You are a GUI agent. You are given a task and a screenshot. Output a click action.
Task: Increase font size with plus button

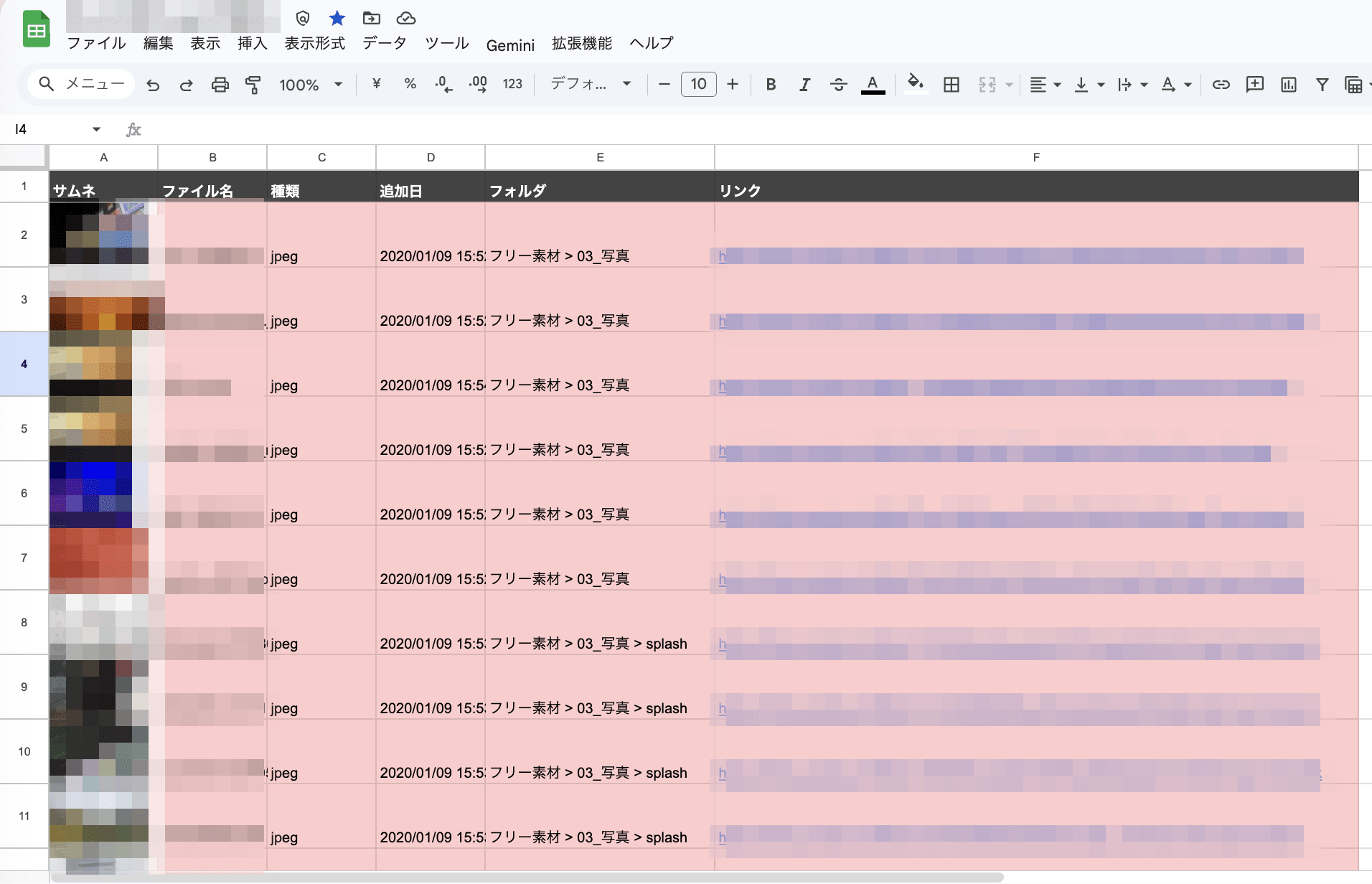click(732, 84)
